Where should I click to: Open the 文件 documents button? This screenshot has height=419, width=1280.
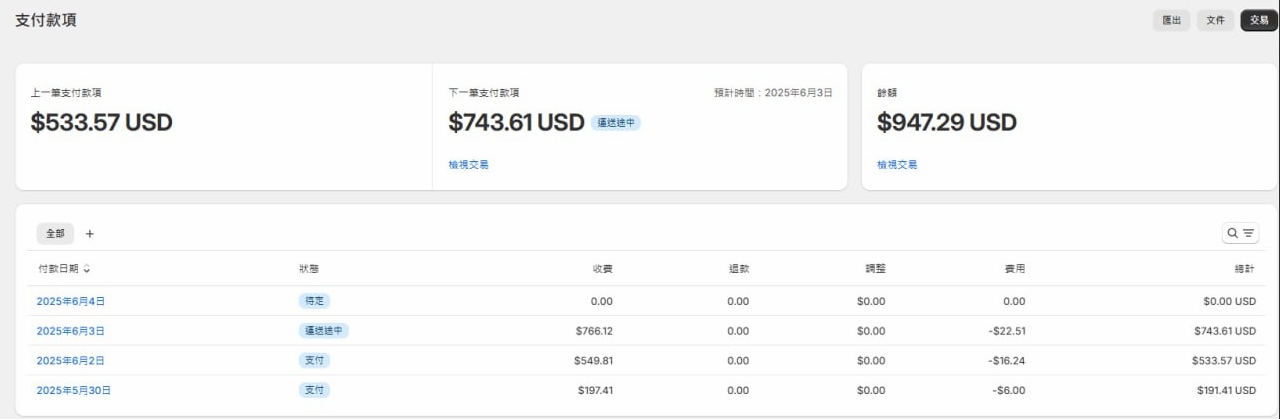click(1215, 20)
